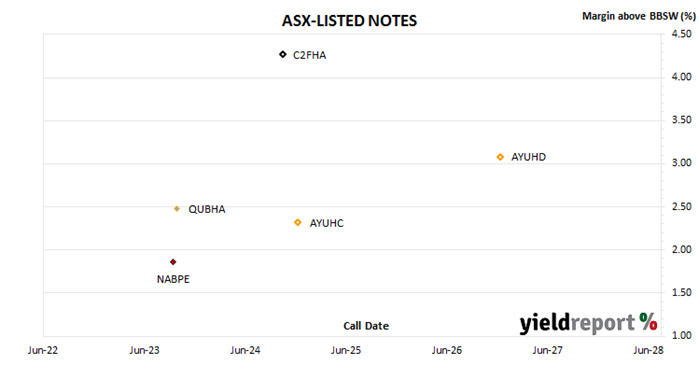Select the Margin above BBSW (%) axis title
The width and height of the screenshot is (699, 365).
click(638, 16)
